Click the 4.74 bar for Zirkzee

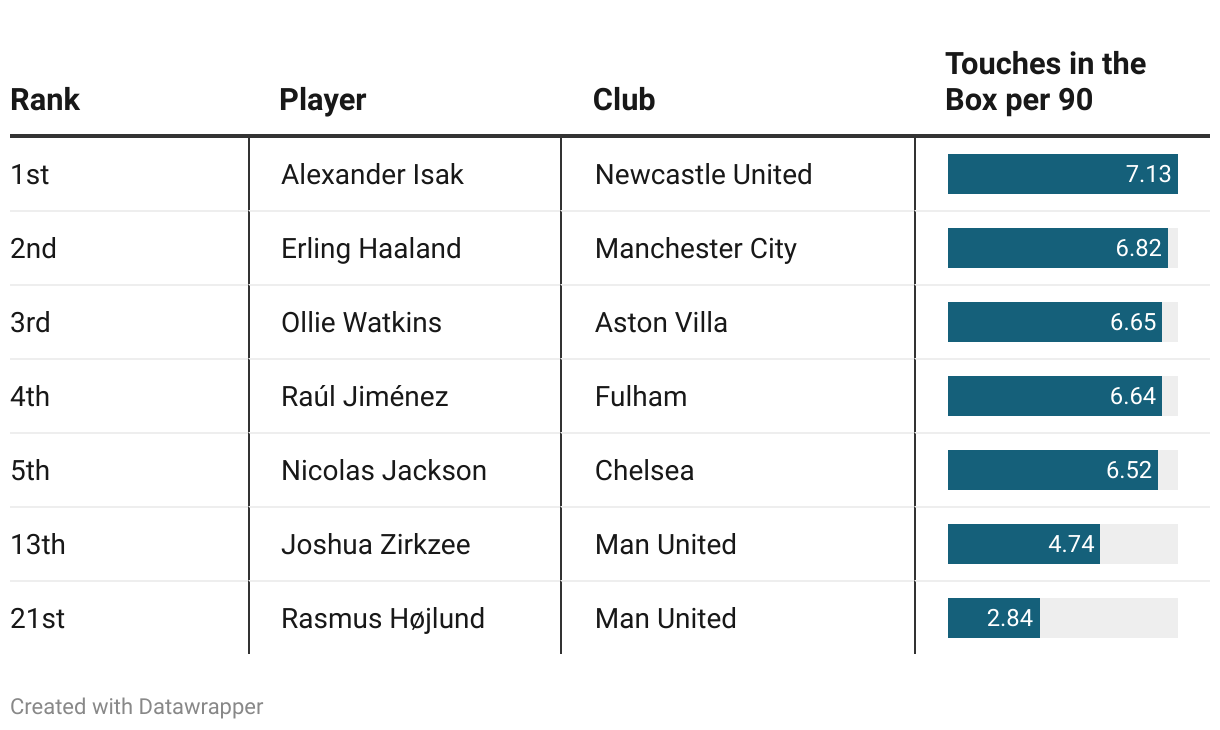pos(1024,544)
